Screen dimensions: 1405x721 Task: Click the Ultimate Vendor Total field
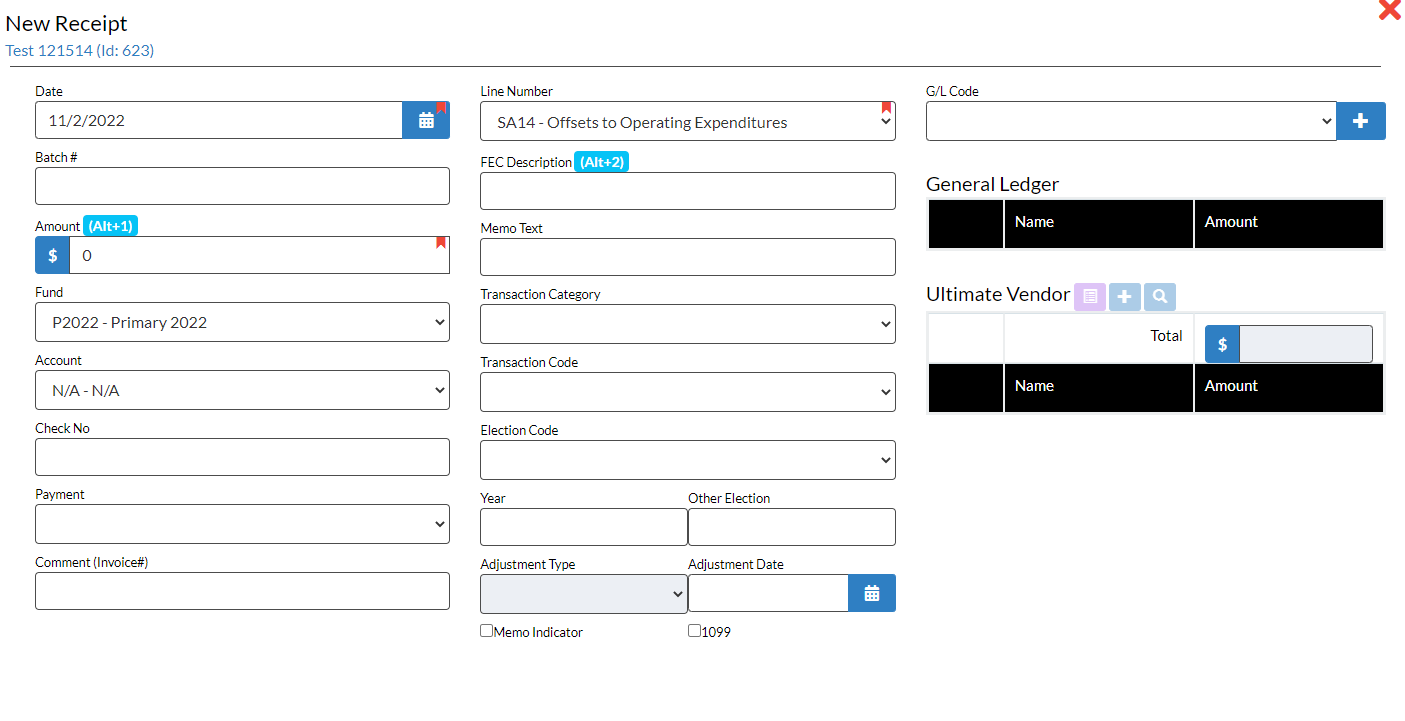coord(1306,344)
